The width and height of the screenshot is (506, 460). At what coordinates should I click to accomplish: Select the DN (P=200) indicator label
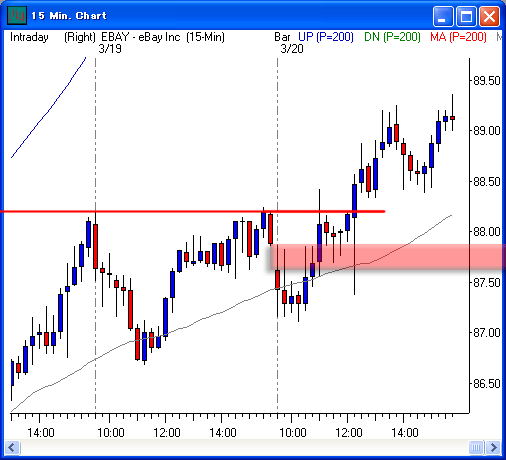(x=392, y=37)
